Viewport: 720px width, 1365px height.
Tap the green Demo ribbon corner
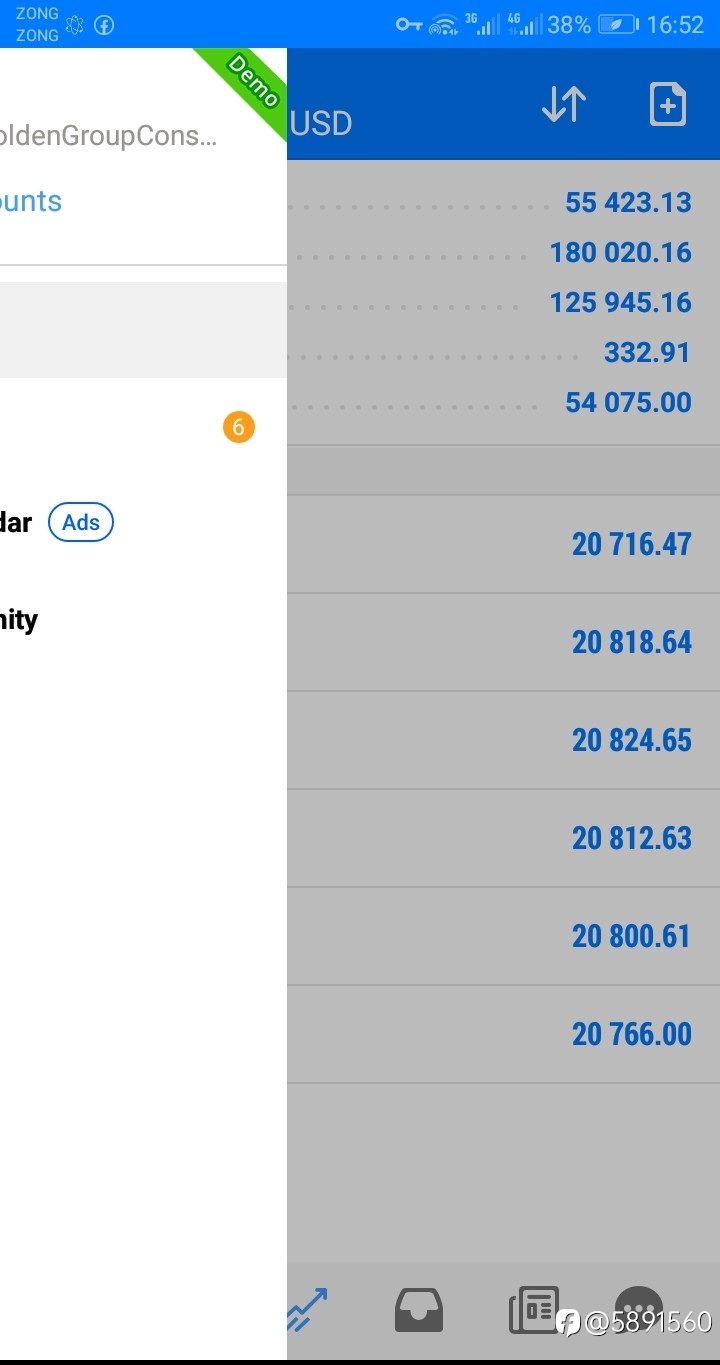coord(248,85)
